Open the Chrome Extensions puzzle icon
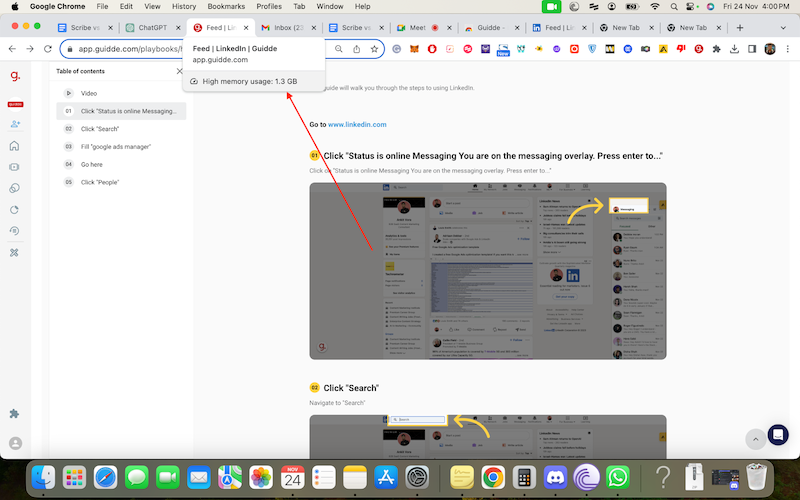 716,49
